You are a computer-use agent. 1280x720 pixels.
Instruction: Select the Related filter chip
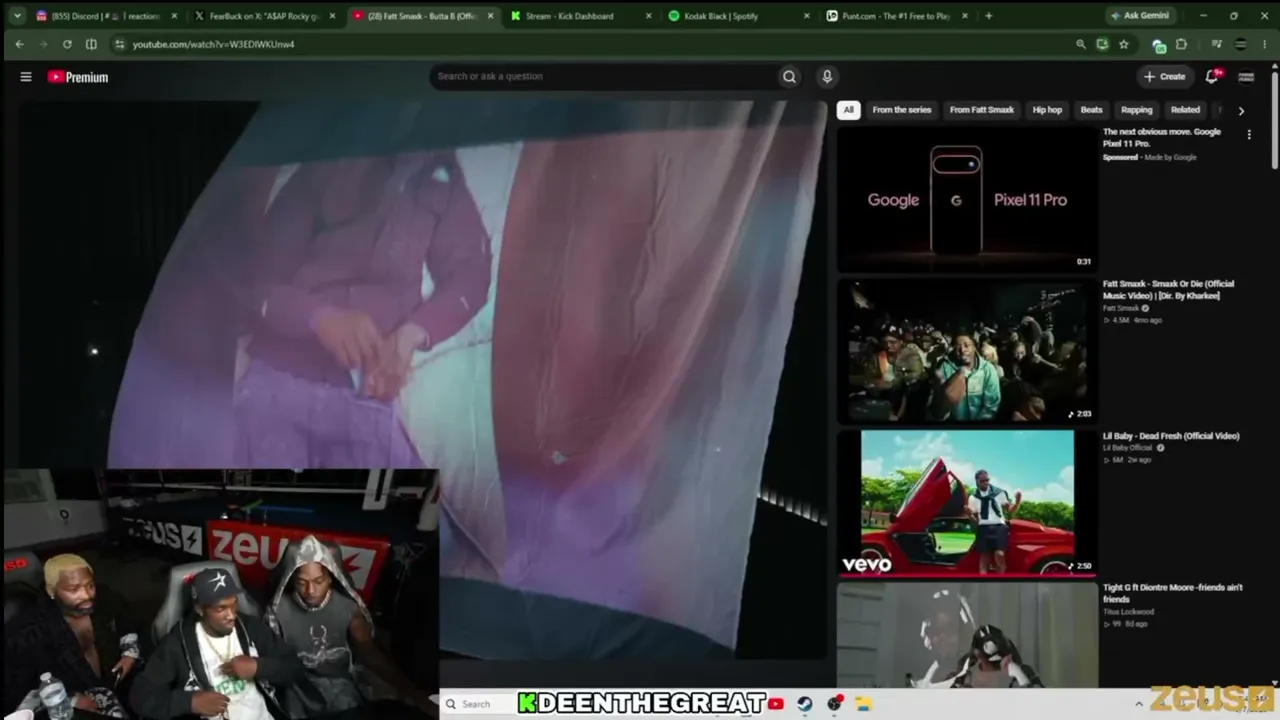[1185, 110]
